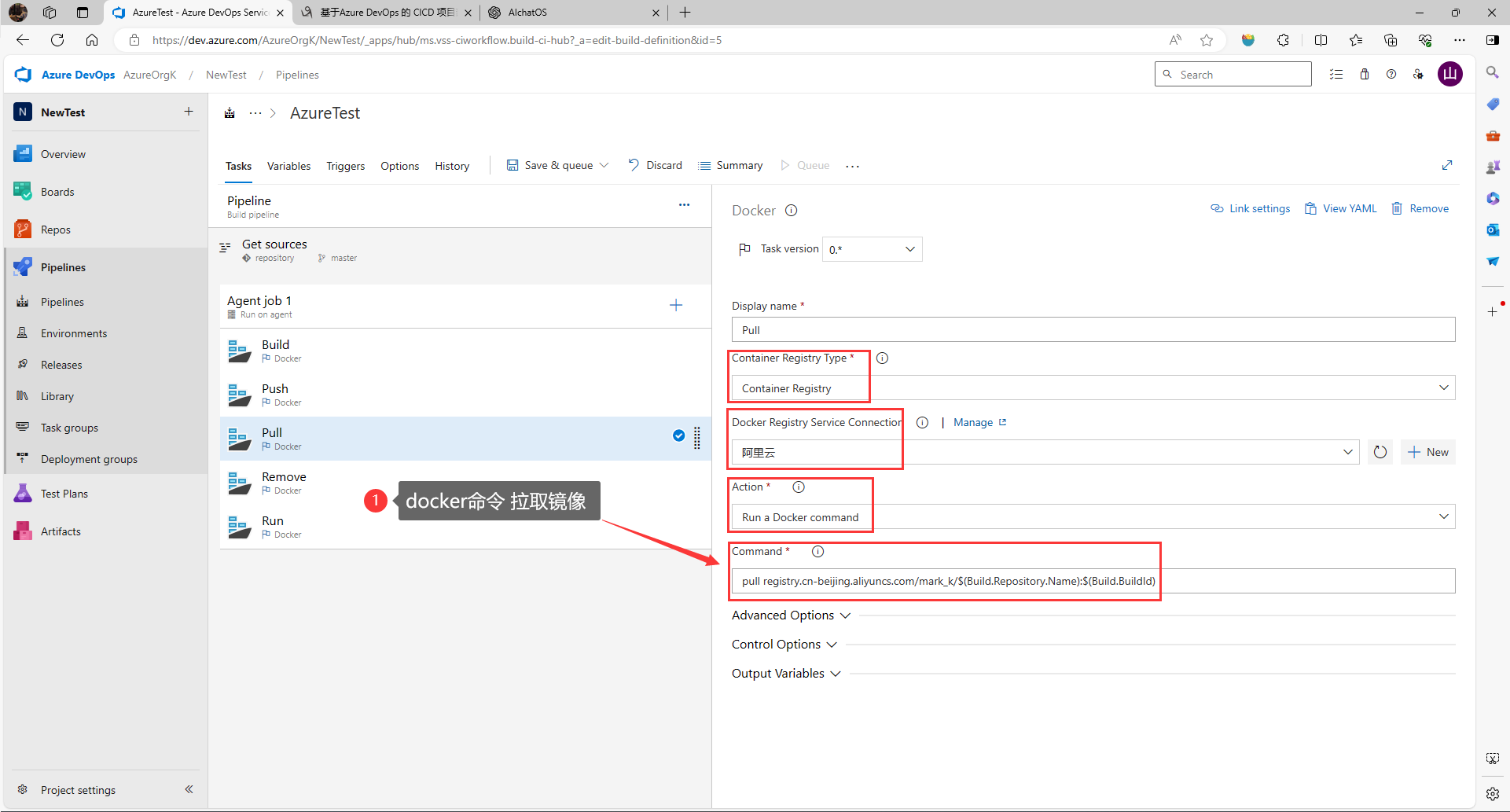
Task: Click View YAML
Action: click(1341, 208)
